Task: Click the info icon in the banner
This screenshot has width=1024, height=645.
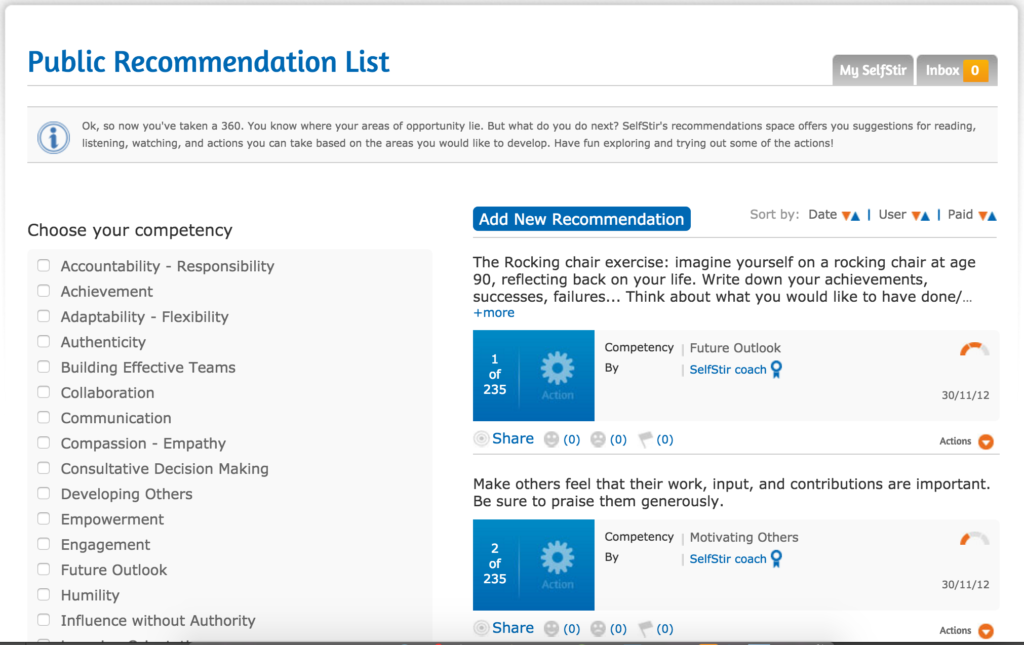Action: click(x=53, y=136)
